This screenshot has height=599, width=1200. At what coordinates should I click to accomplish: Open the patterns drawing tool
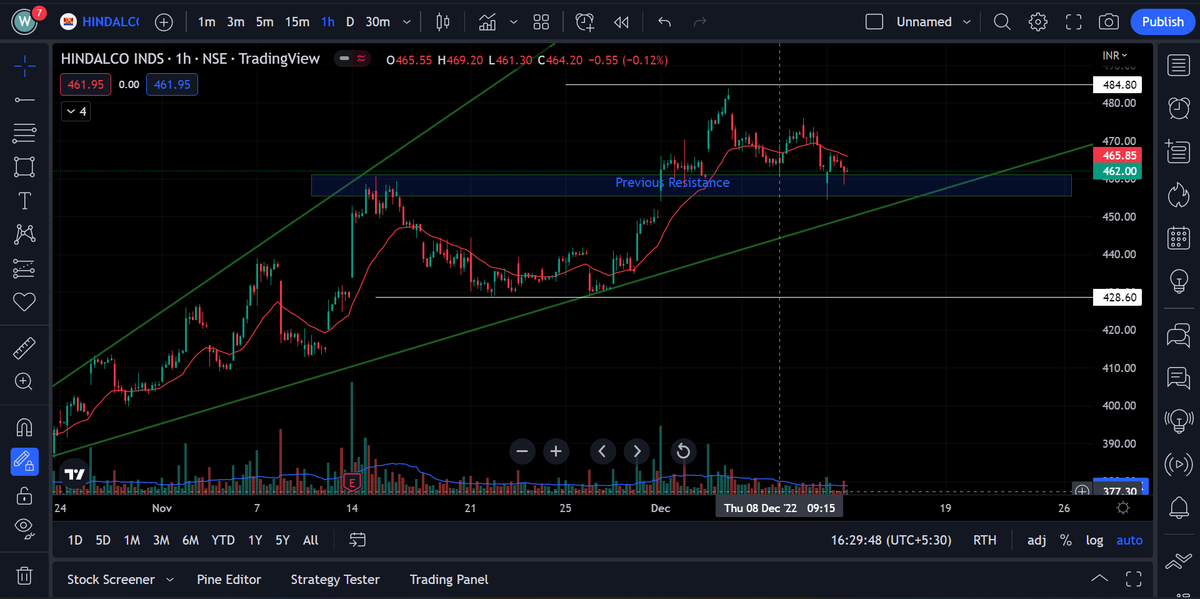(x=25, y=234)
